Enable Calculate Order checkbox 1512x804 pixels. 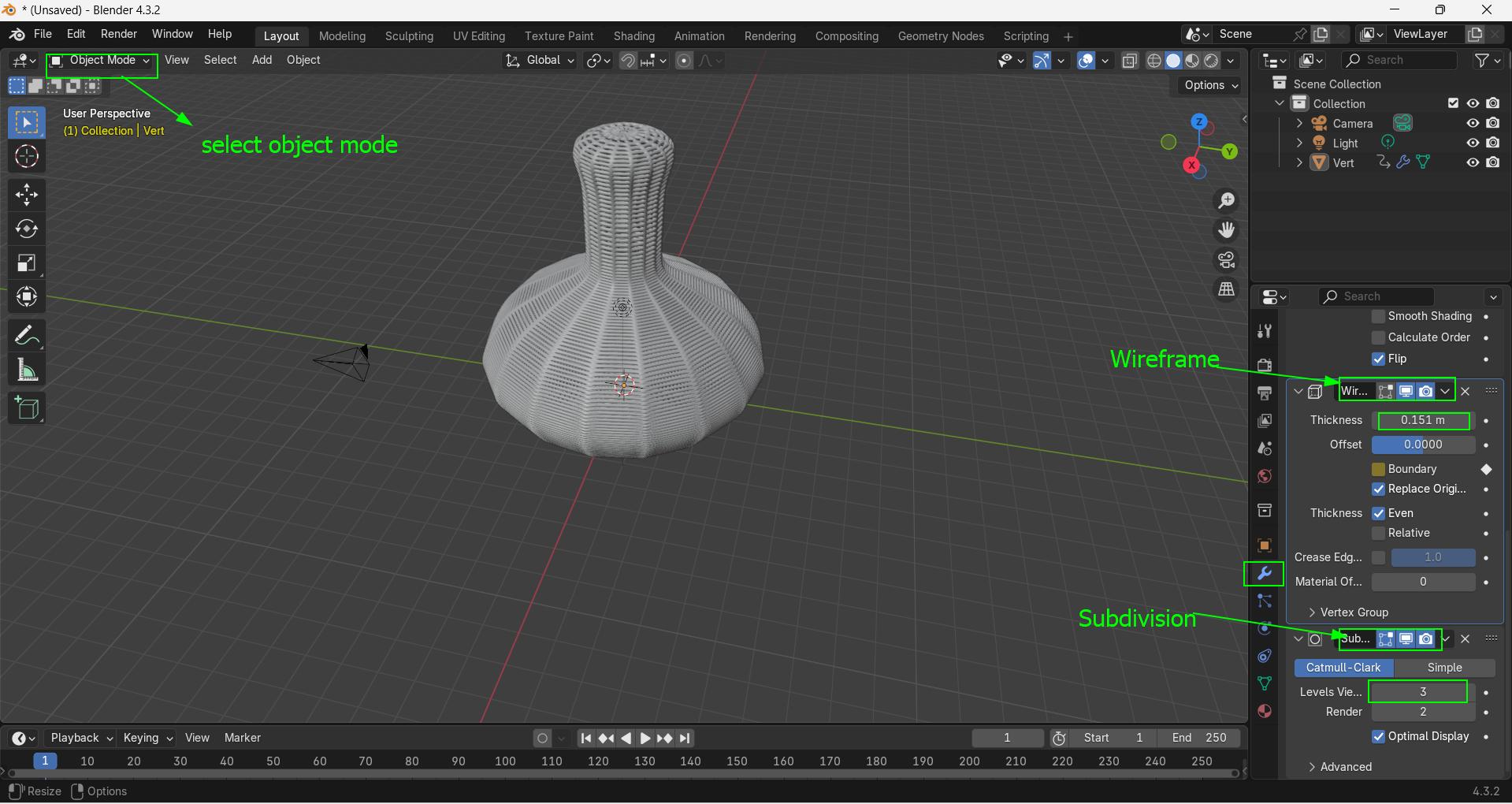[x=1378, y=337]
